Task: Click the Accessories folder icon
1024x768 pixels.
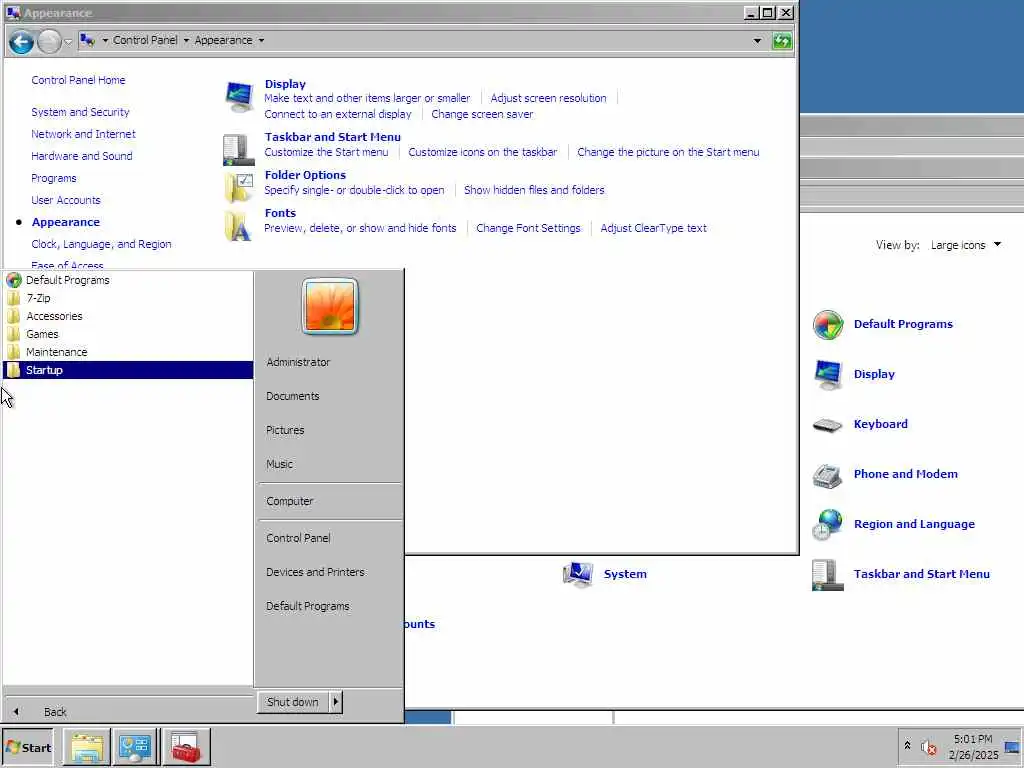Action: (14, 316)
